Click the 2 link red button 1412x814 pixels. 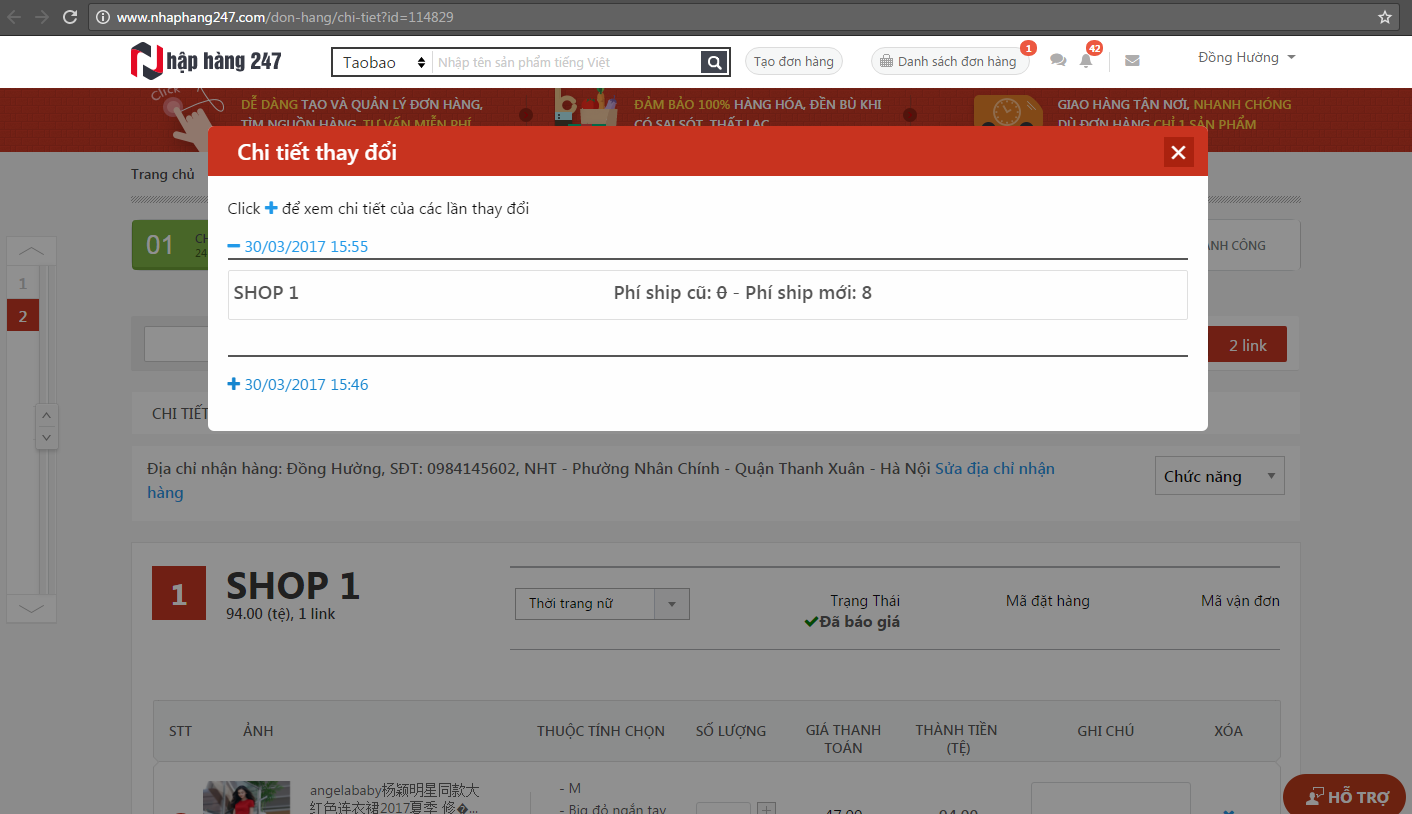point(1247,345)
